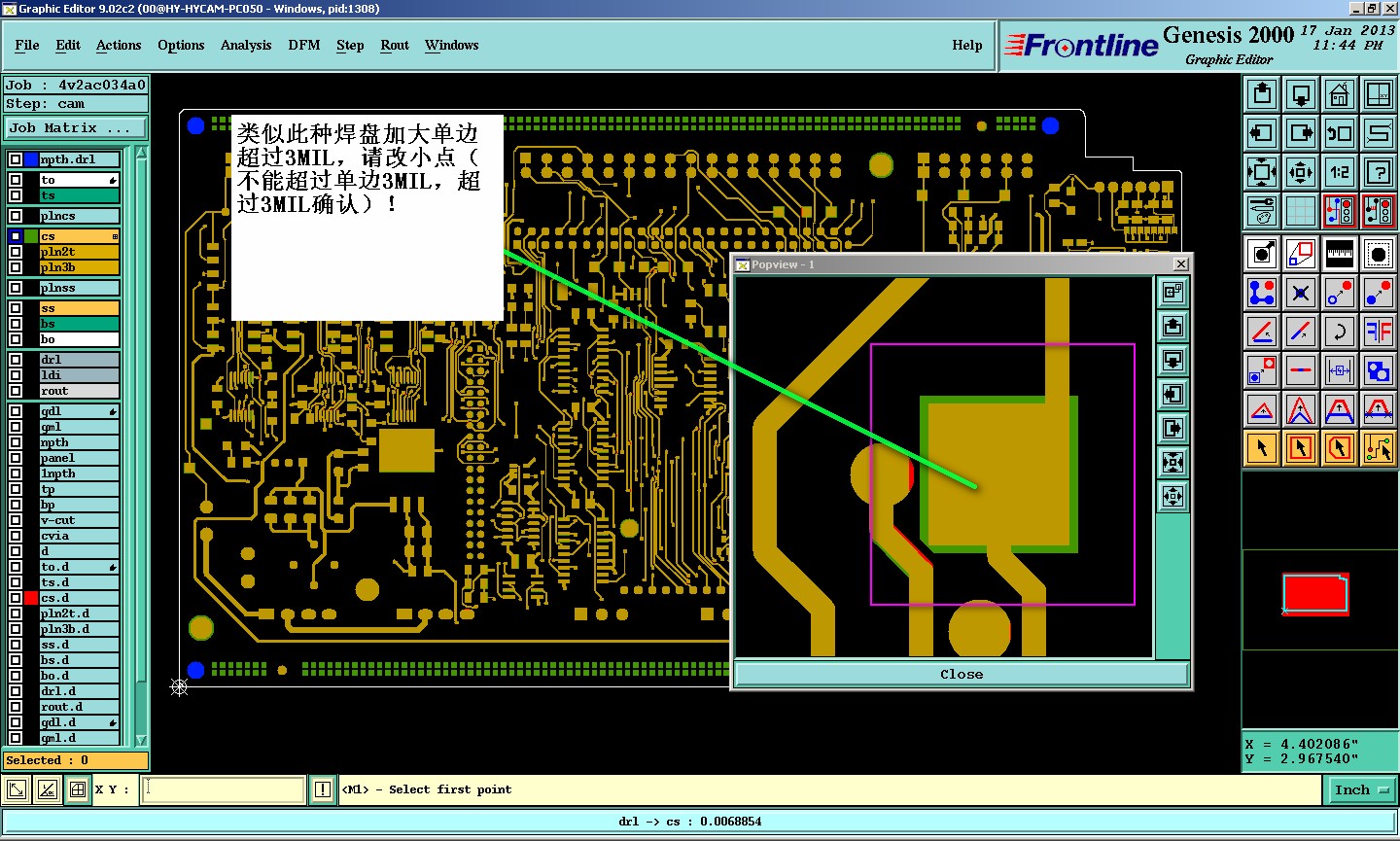Open the Actions menu
This screenshot has width=1400, height=841.
click(x=119, y=46)
